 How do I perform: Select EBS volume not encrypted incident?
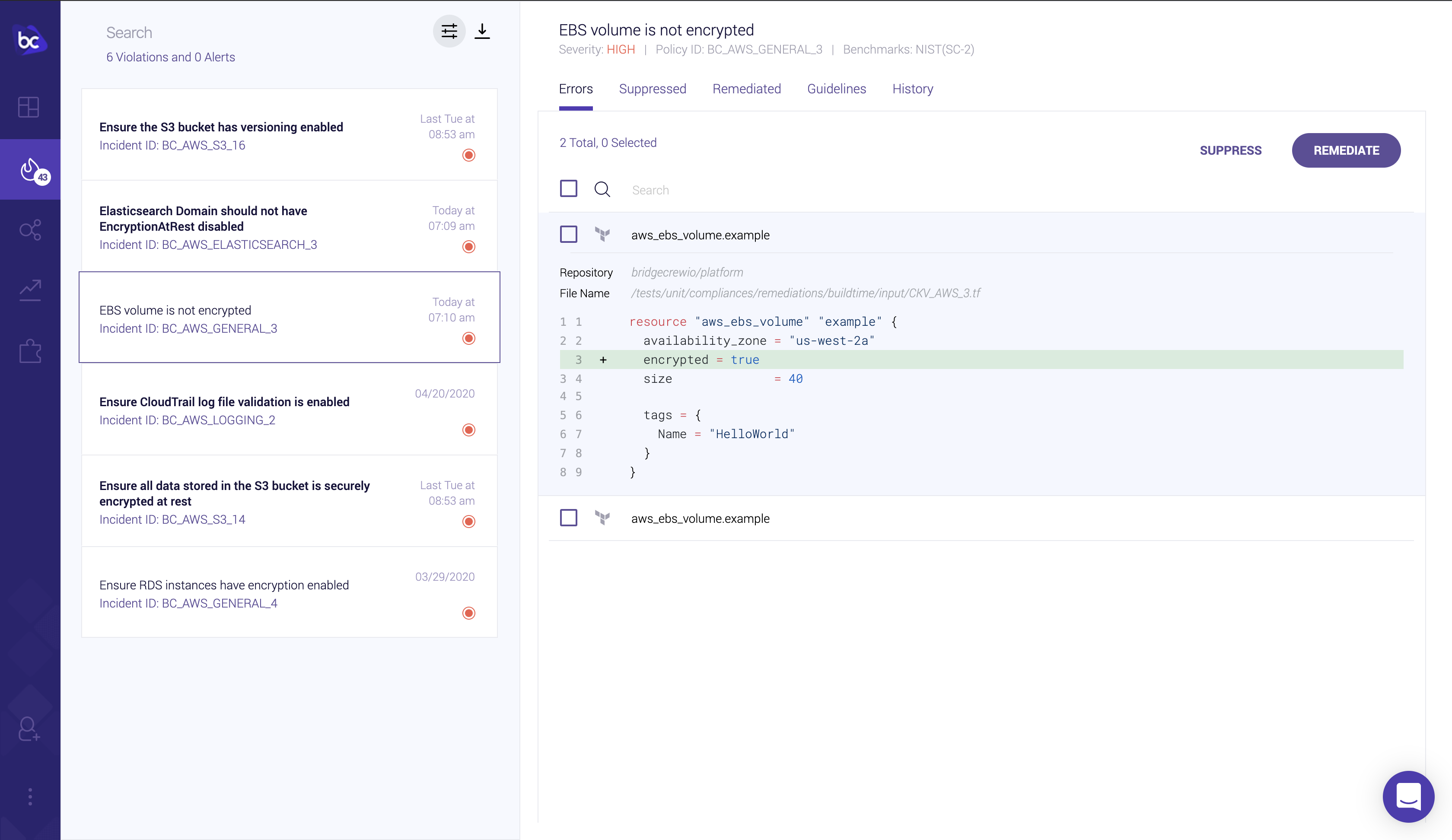tap(289, 318)
